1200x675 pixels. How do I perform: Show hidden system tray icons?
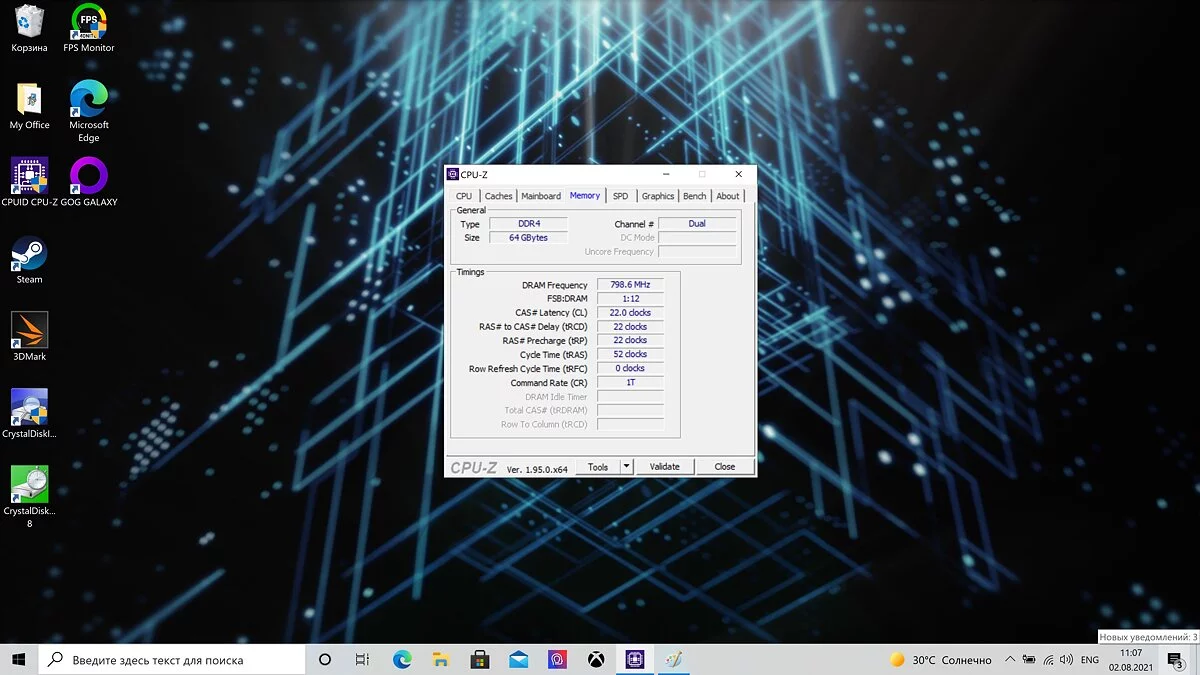(x=1010, y=660)
